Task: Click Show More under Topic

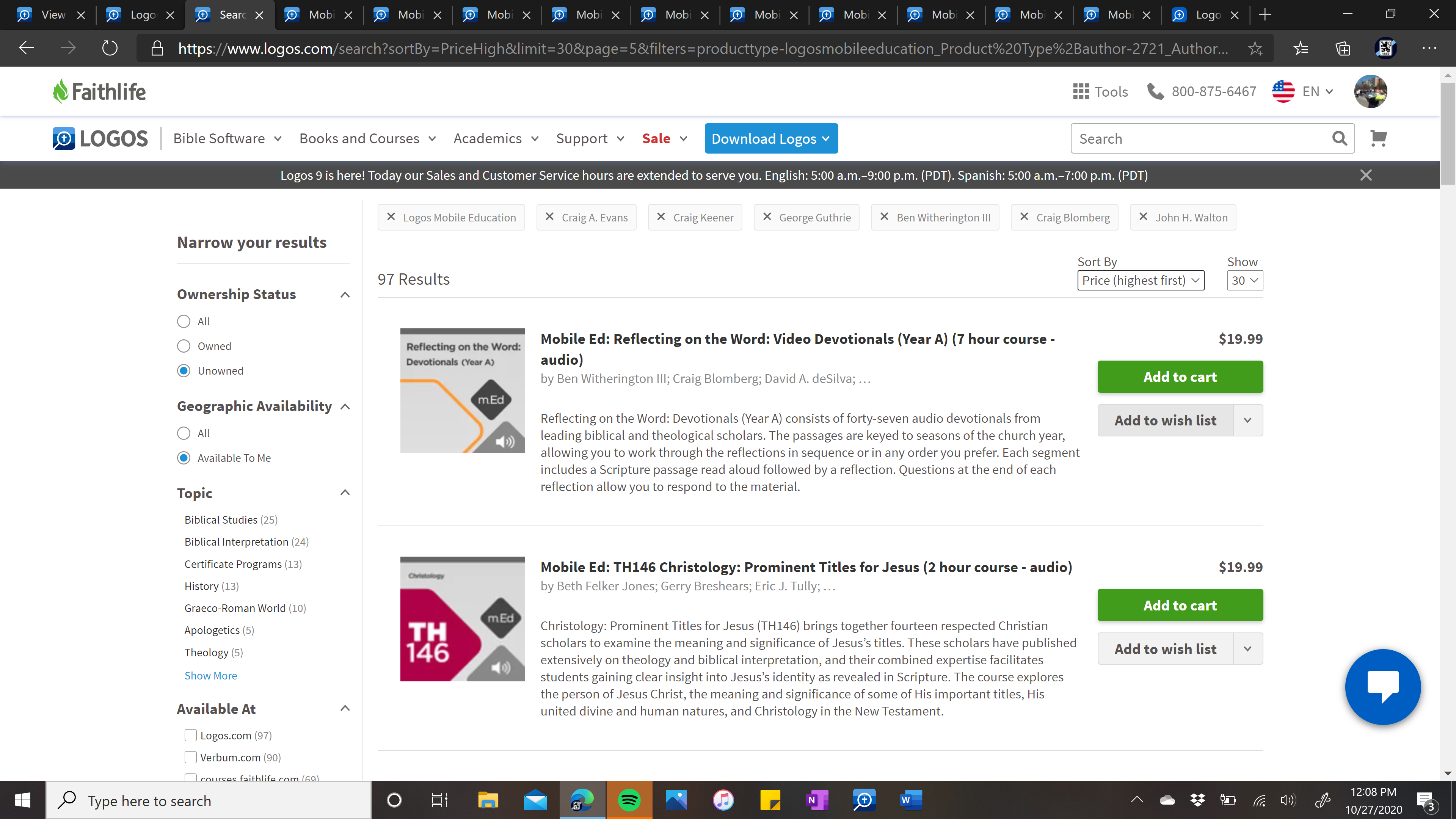Action: click(x=210, y=675)
